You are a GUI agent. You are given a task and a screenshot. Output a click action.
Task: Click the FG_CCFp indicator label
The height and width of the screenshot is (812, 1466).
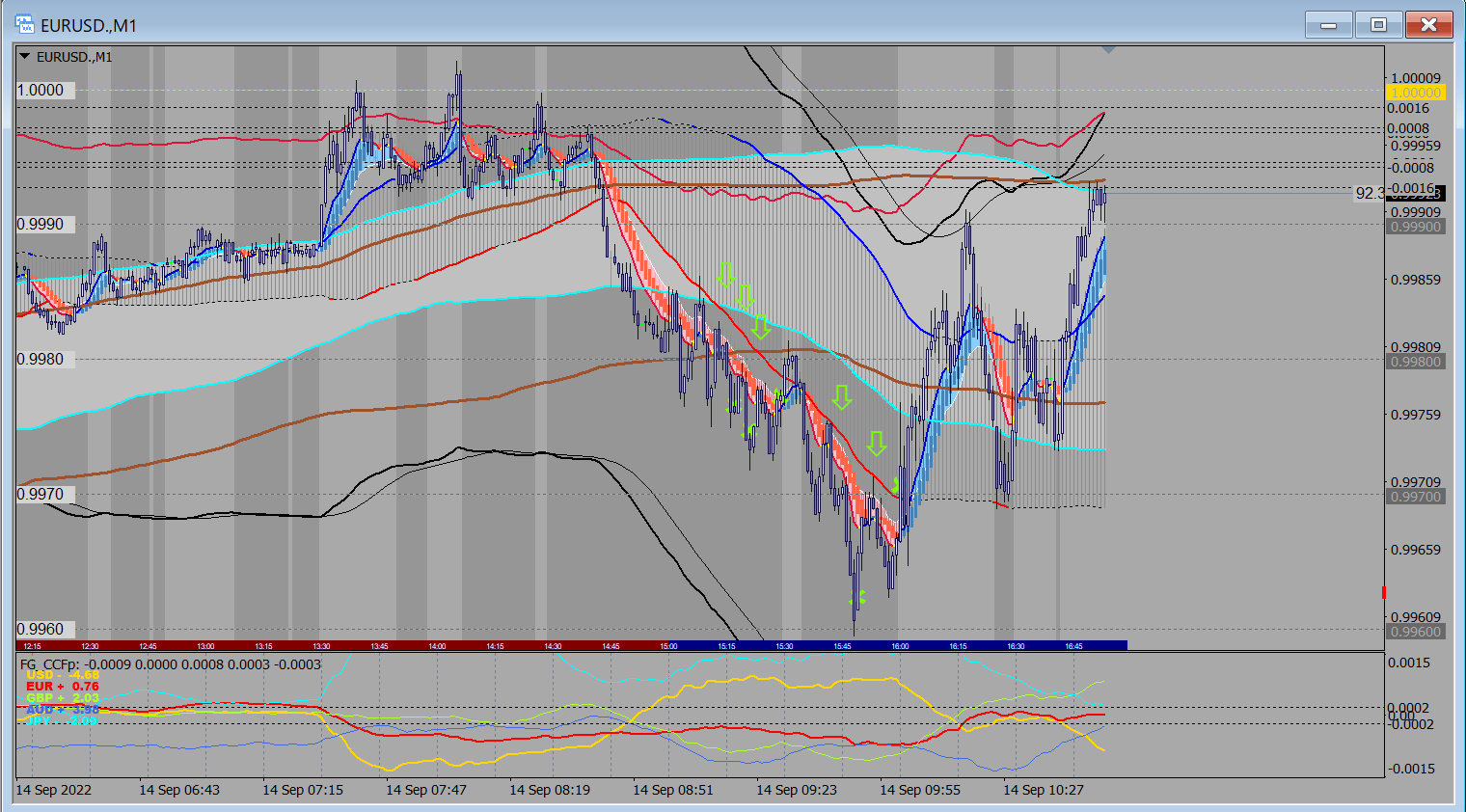click(50, 664)
